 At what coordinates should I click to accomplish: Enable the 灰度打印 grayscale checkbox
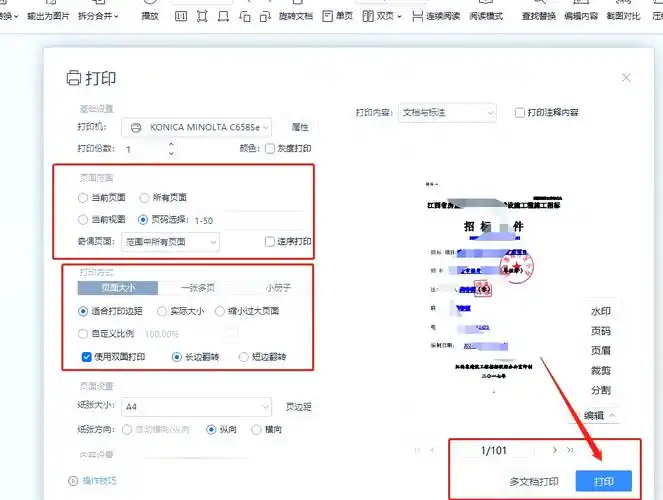270,148
